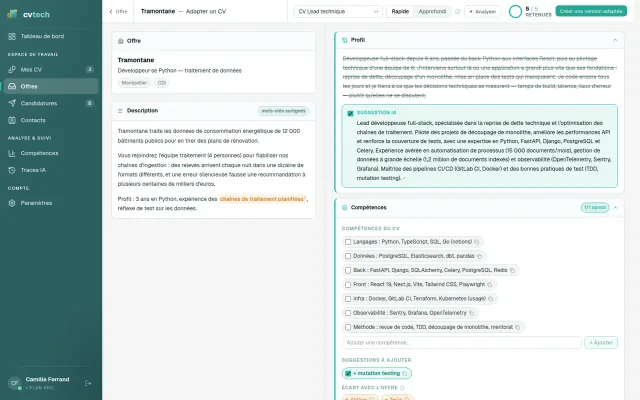Collapse the Compétences section chevron
This screenshot has height=400, width=640.
click(615, 208)
